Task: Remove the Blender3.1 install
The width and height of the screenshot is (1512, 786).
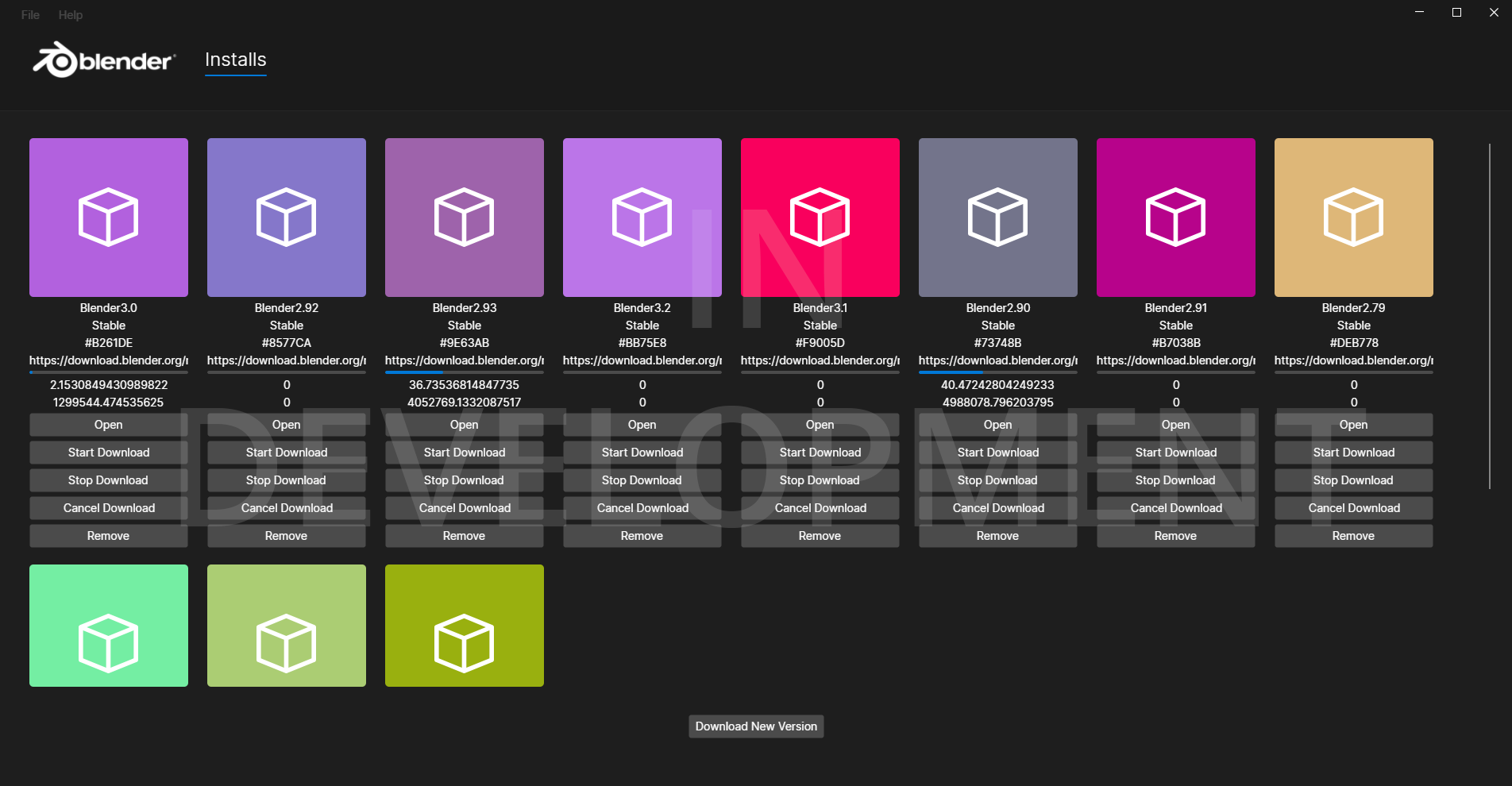Action: (820, 536)
